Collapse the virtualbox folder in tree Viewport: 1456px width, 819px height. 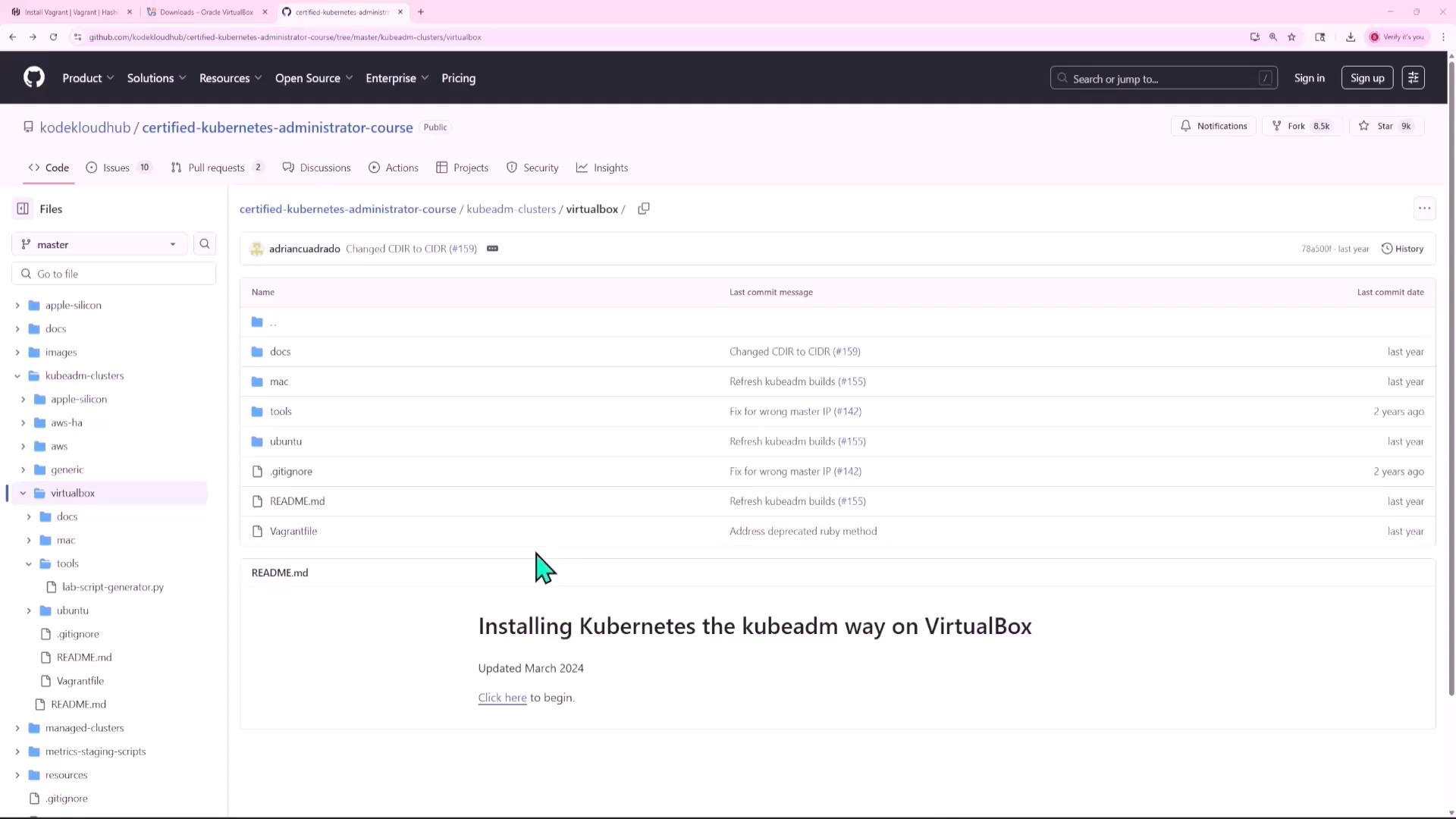click(23, 493)
